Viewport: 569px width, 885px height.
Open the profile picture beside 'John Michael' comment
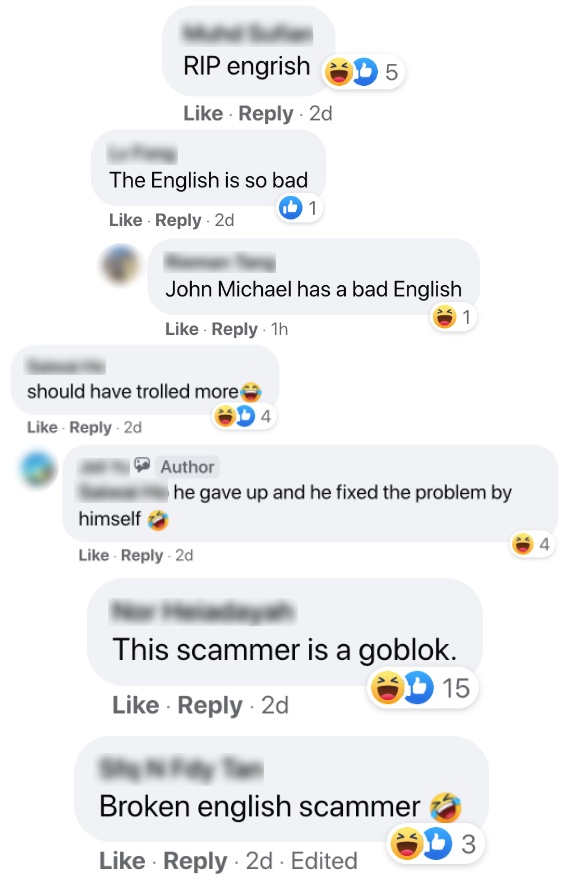121,265
